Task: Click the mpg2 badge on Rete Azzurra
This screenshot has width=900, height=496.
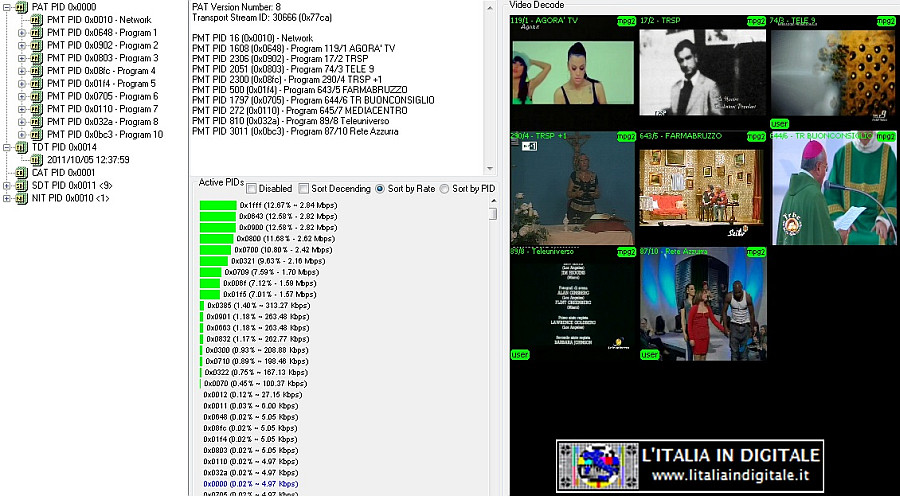Action: [756, 251]
